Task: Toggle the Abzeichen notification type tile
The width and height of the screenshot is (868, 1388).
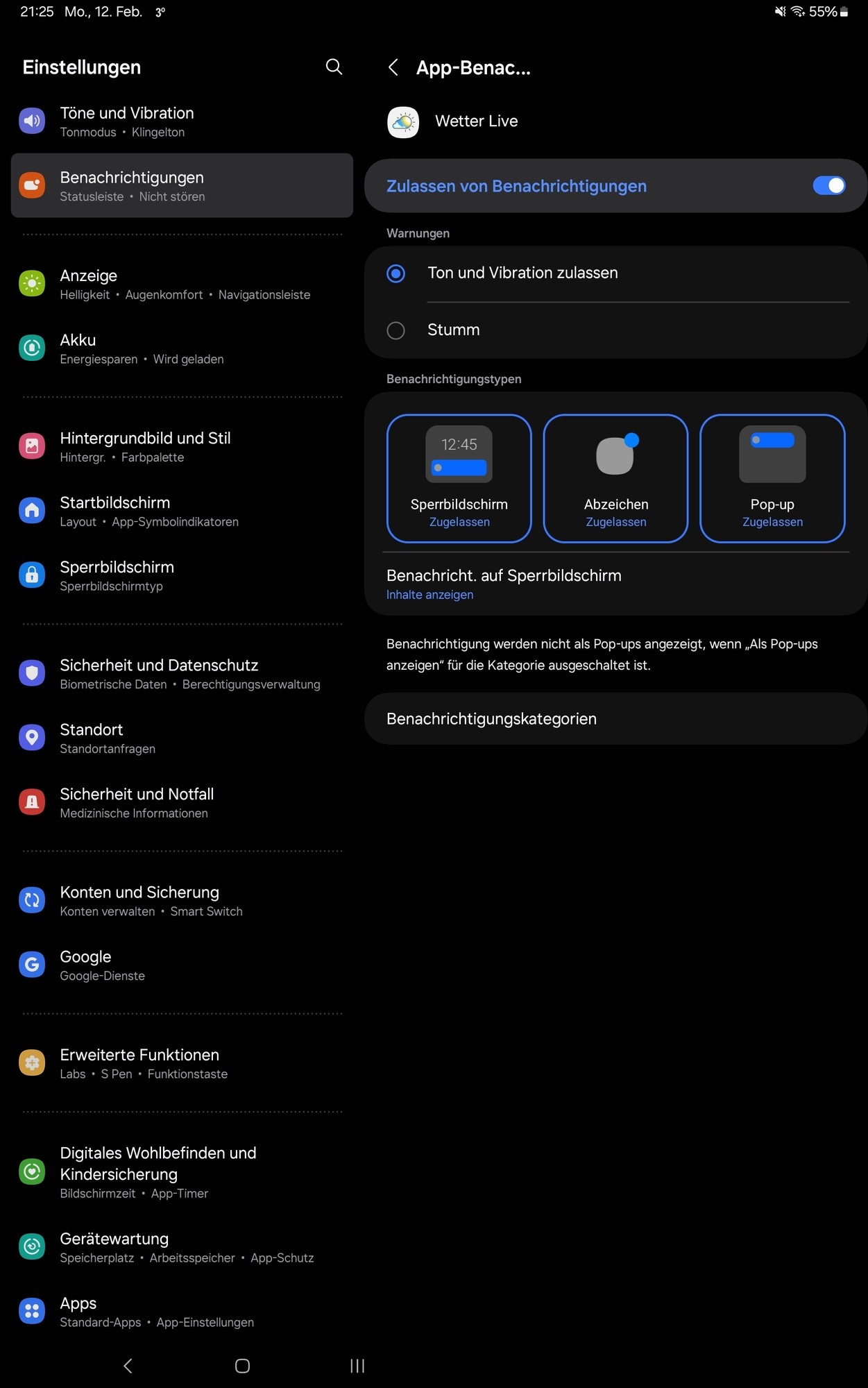Action: 615,478
